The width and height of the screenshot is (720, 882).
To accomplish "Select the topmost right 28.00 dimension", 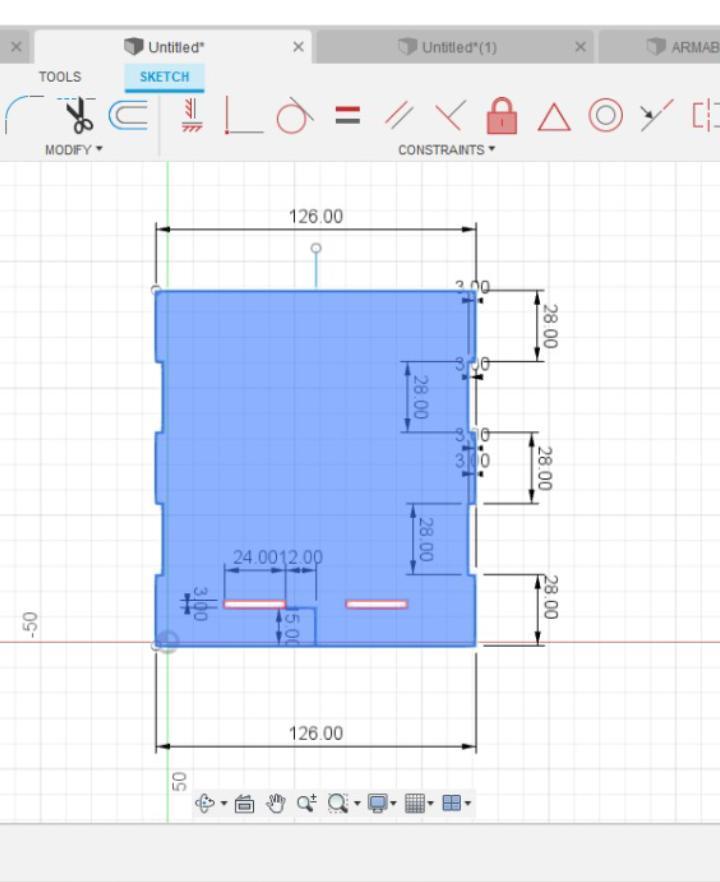I will [x=550, y=326].
